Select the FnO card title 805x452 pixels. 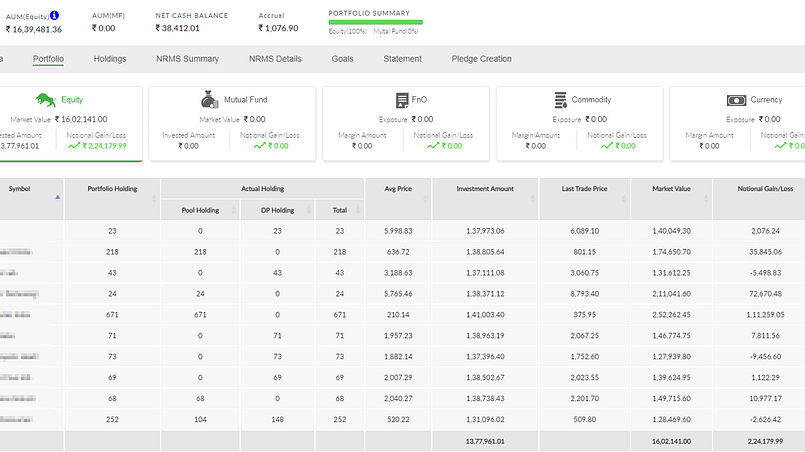tap(419, 100)
